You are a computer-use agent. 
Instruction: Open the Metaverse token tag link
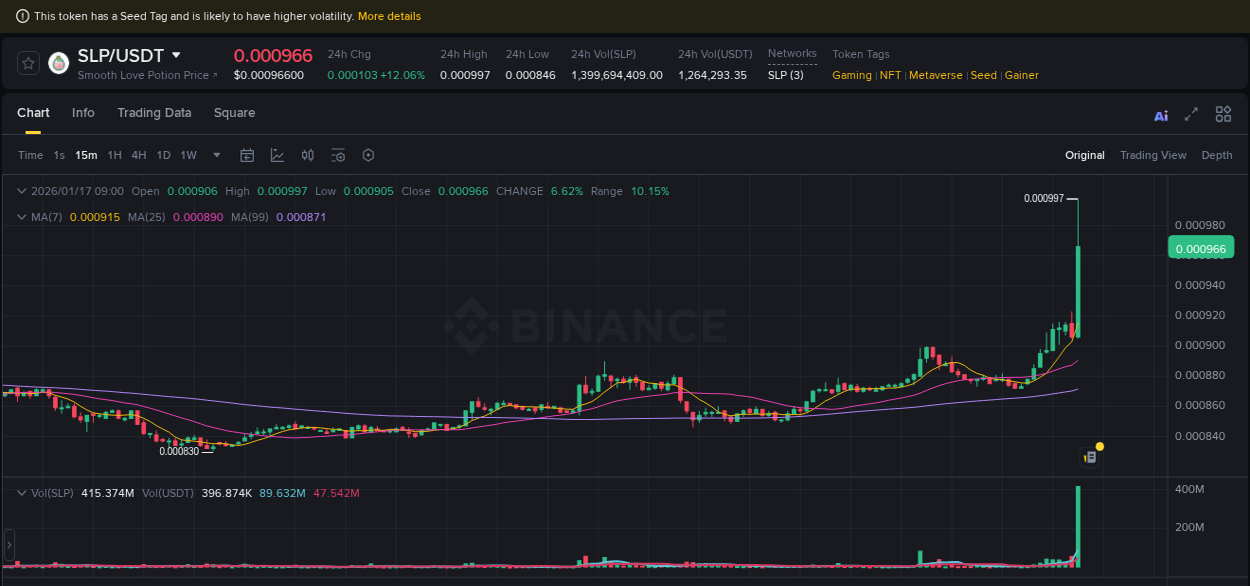click(x=935, y=75)
